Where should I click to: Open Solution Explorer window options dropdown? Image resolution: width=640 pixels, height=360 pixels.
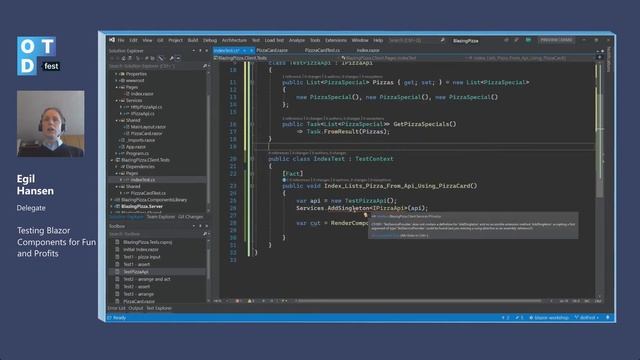pyautogui.click(x=194, y=51)
